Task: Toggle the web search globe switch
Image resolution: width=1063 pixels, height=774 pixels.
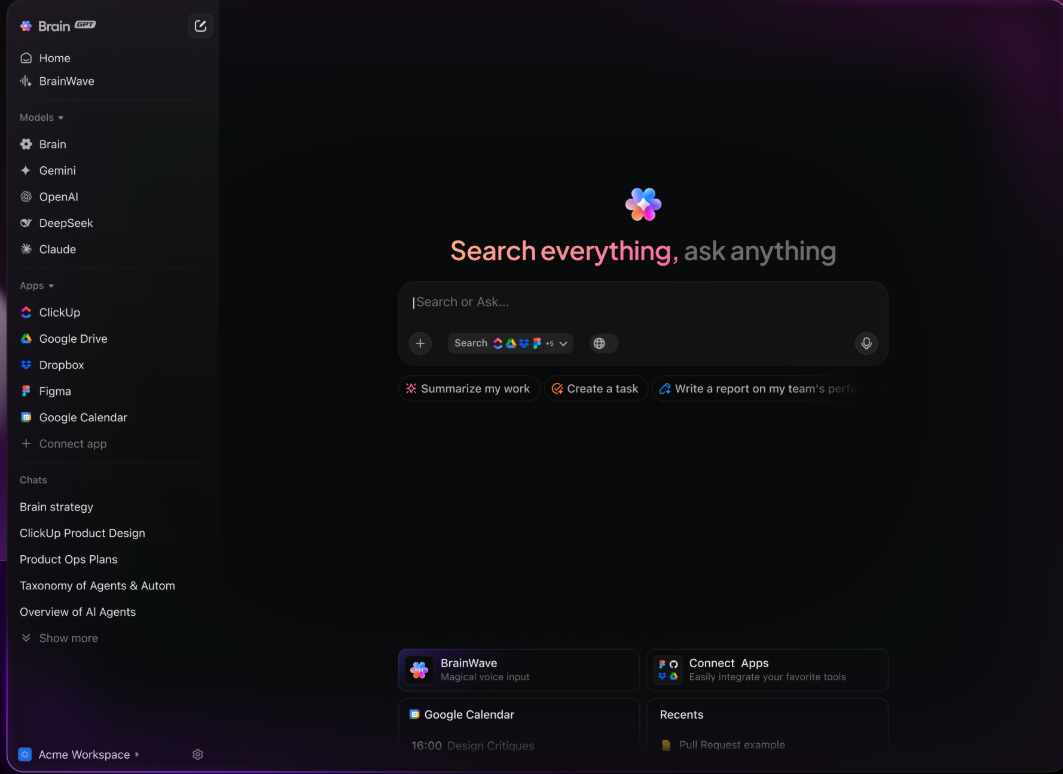Action: coord(603,344)
